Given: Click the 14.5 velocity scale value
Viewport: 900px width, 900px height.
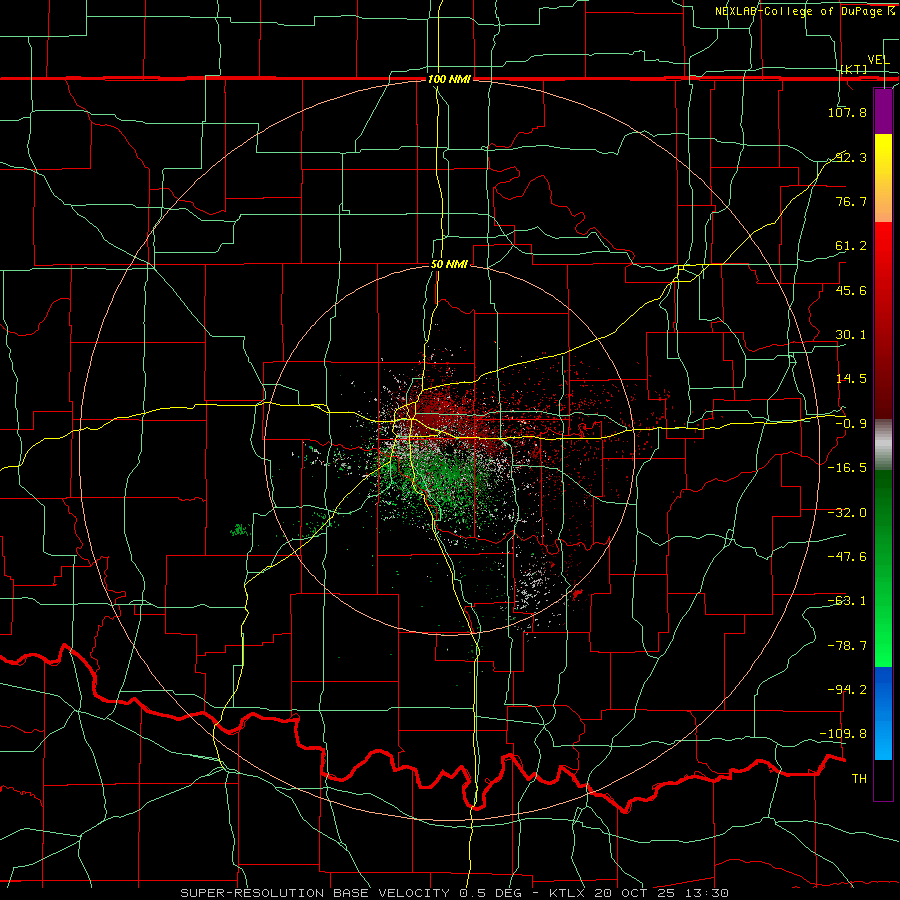Looking at the screenshot, I should click(x=851, y=379).
